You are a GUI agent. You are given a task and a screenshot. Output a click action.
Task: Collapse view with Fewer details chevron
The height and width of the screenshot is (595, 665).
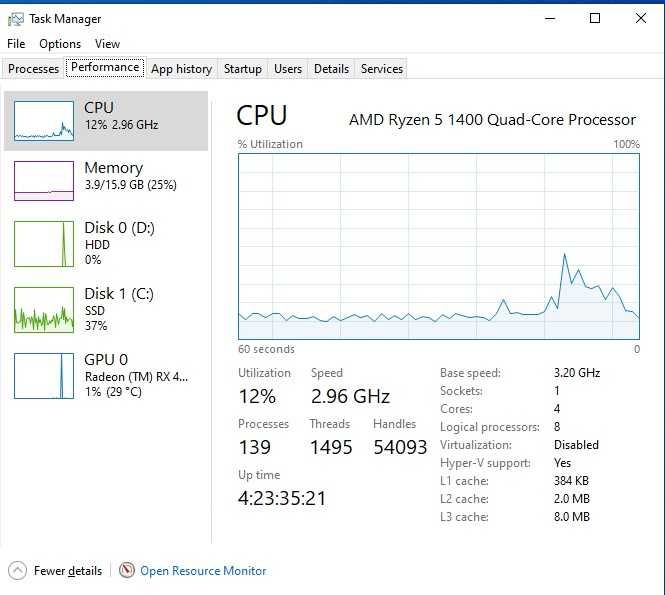point(17,571)
